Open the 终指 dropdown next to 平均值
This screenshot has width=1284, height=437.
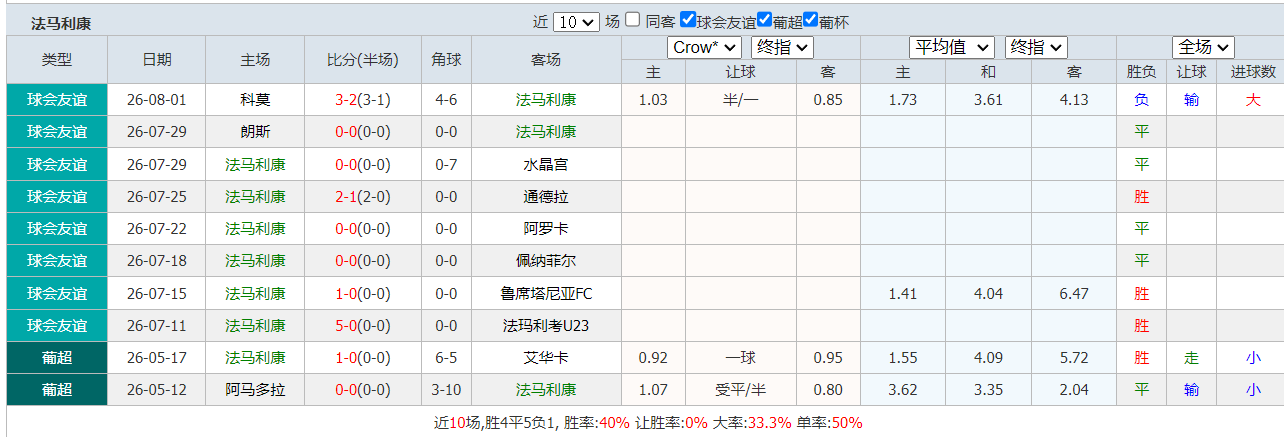(x=1037, y=47)
